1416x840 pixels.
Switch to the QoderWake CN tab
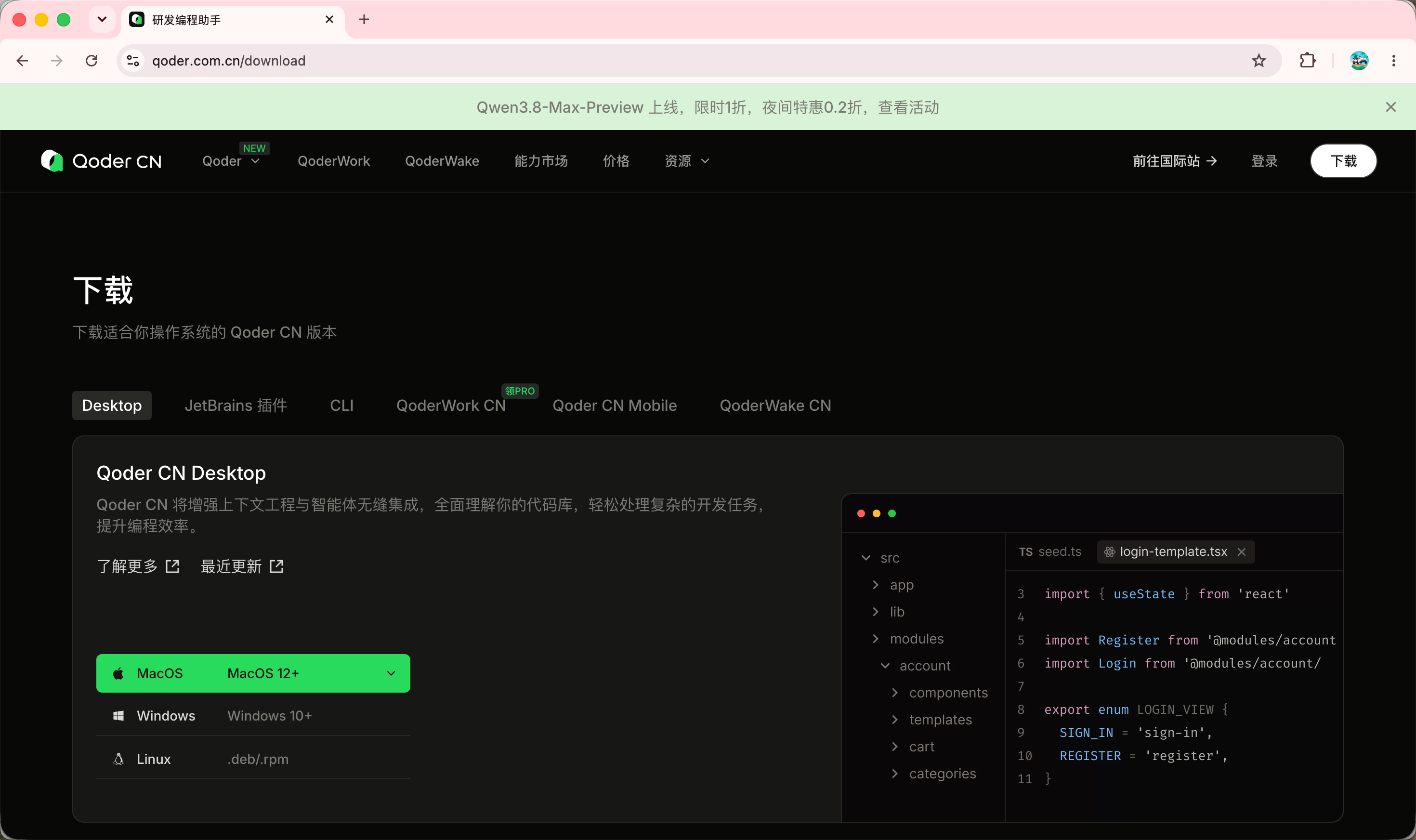775,406
